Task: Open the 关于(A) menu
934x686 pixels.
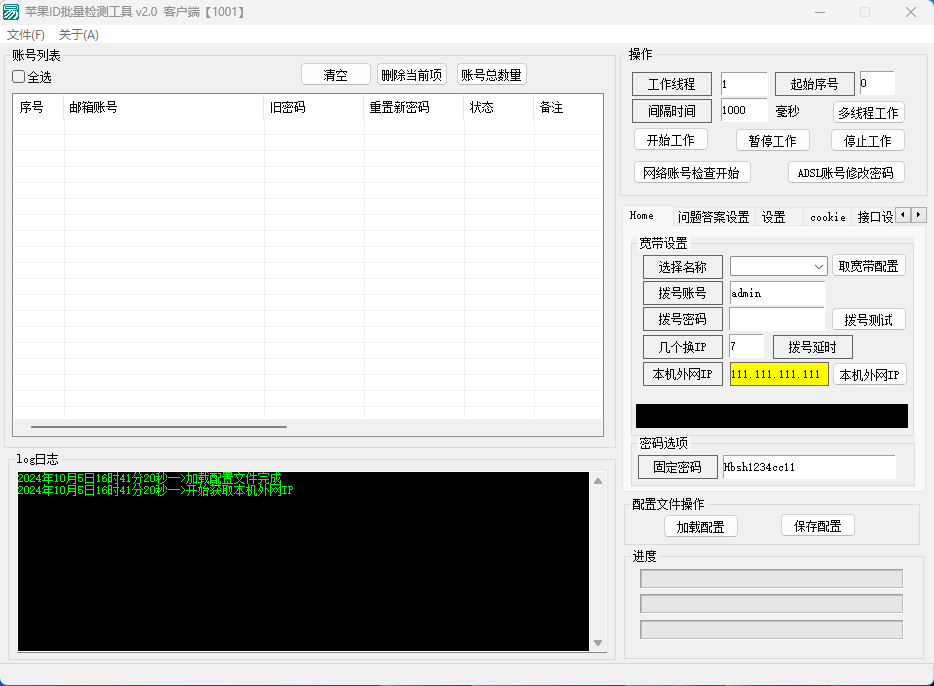Action: pos(79,35)
